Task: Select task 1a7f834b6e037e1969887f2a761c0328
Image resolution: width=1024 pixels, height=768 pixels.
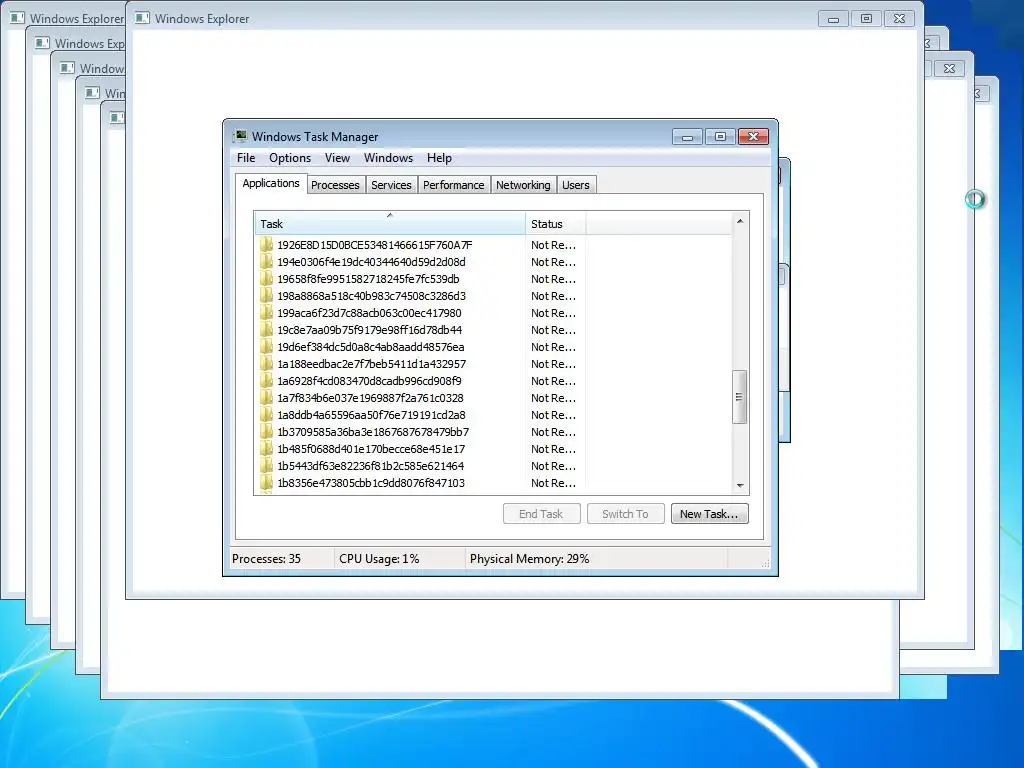Action: [370, 398]
